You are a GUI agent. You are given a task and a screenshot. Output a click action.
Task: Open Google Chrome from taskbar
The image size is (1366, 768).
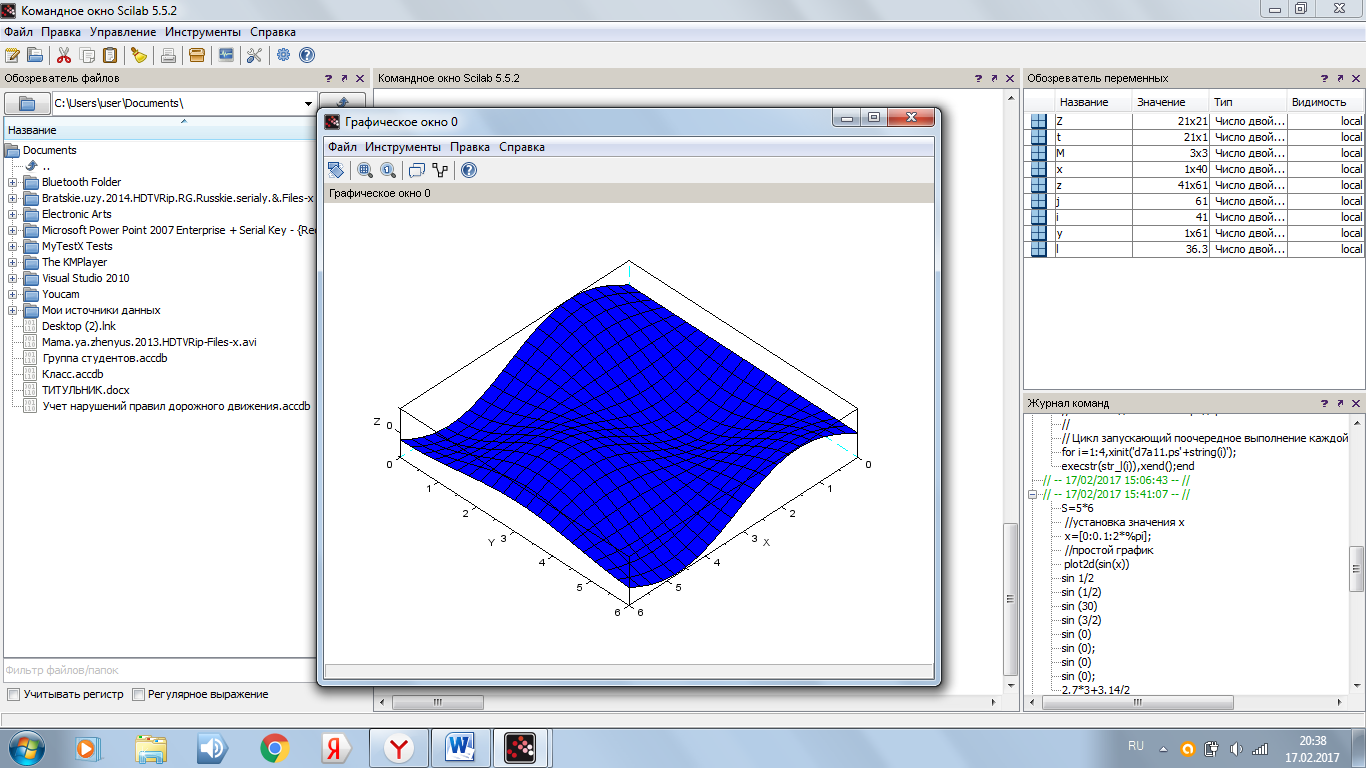click(x=274, y=747)
